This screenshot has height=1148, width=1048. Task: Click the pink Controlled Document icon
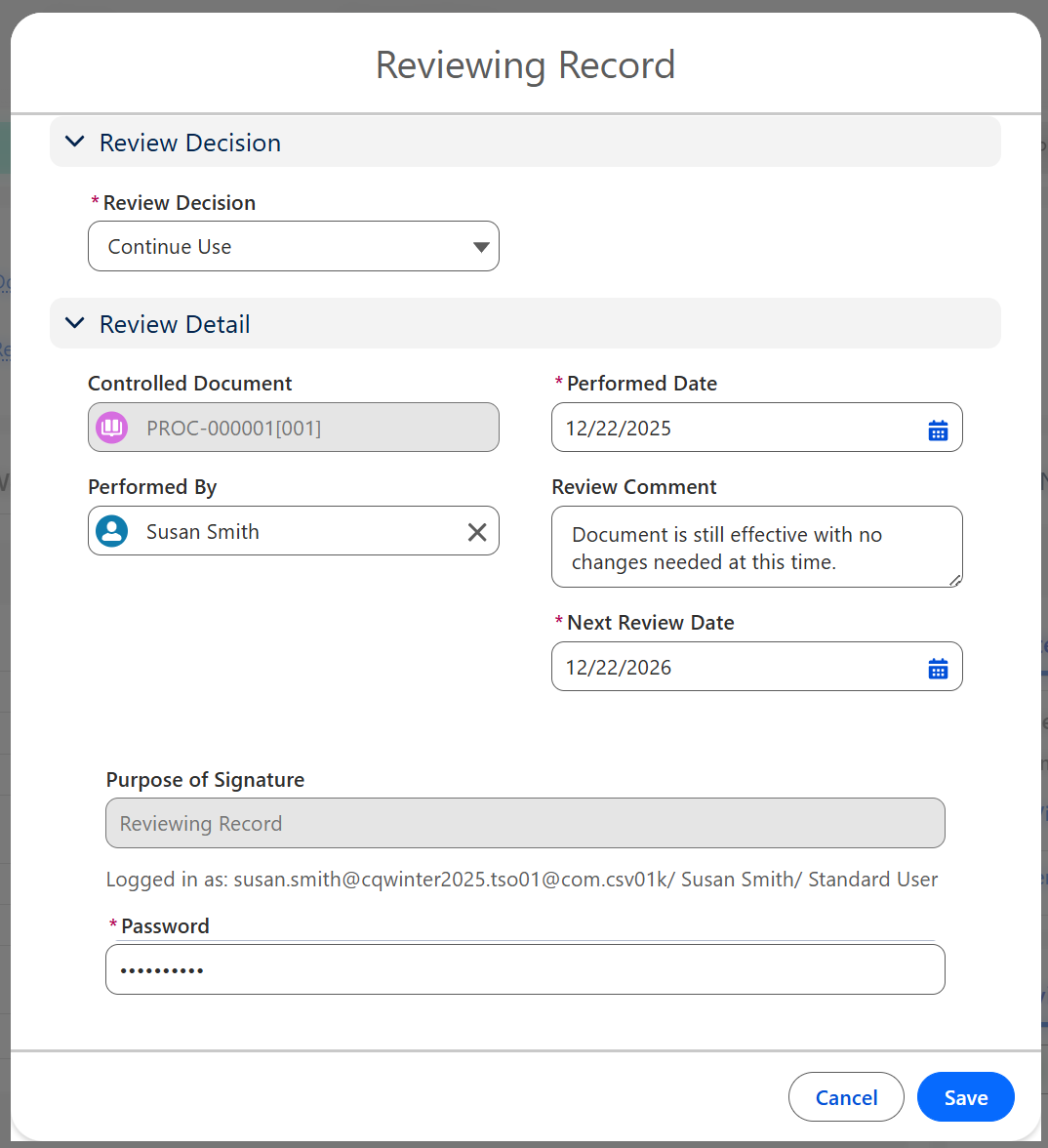pos(112,428)
